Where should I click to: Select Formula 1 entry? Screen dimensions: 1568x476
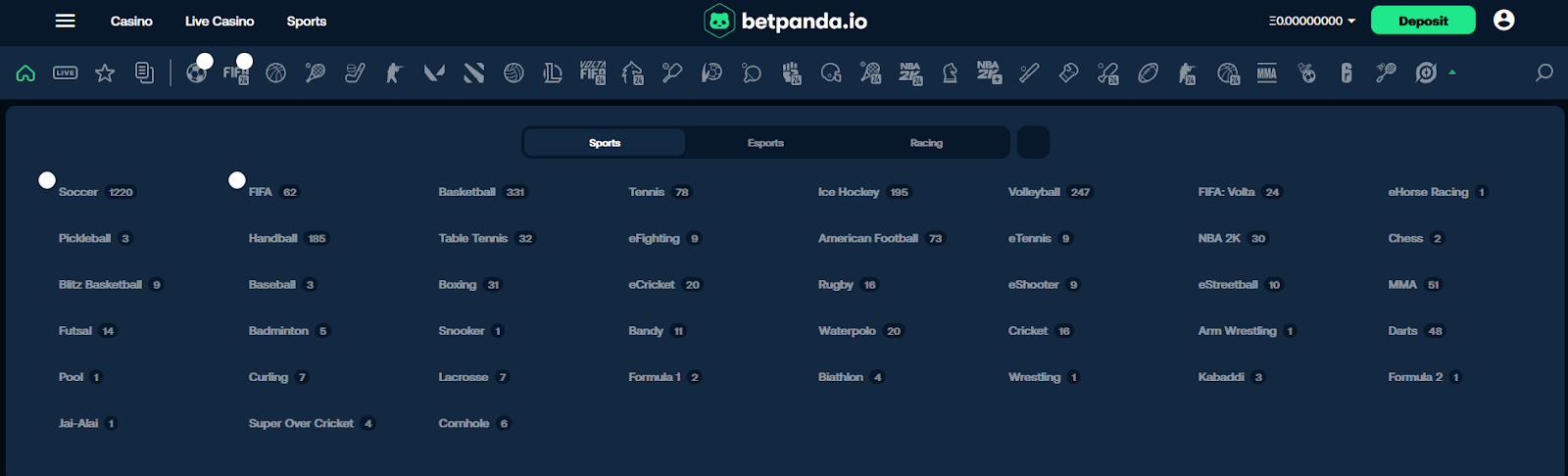pos(665,376)
